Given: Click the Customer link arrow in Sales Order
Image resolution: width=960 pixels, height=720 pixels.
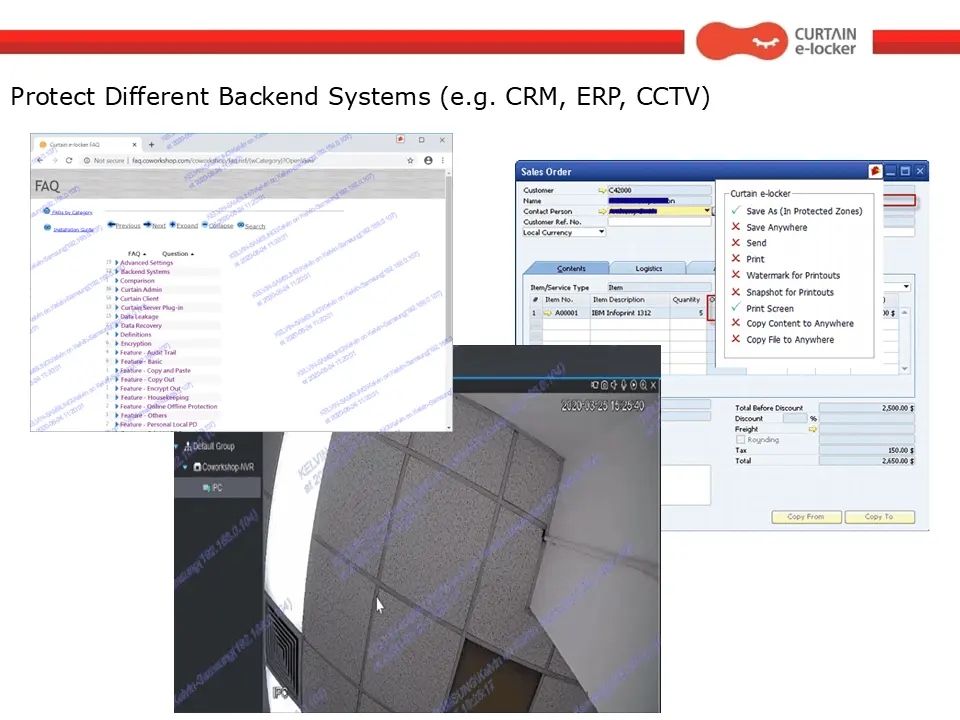Looking at the screenshot, I should point(602,190).
